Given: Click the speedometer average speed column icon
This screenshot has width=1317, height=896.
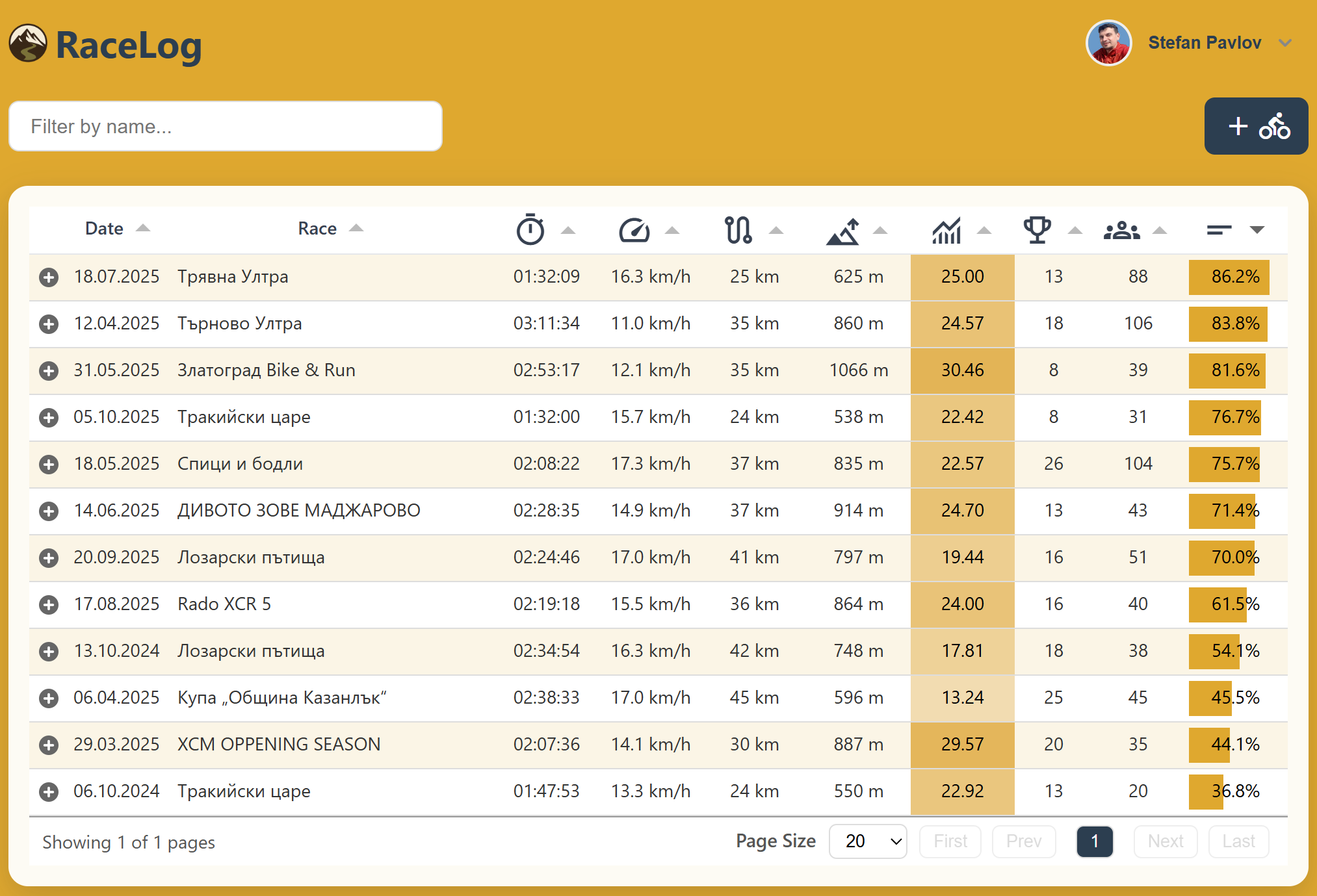Looking at the screenshot, I should click(x=634, y=229).
